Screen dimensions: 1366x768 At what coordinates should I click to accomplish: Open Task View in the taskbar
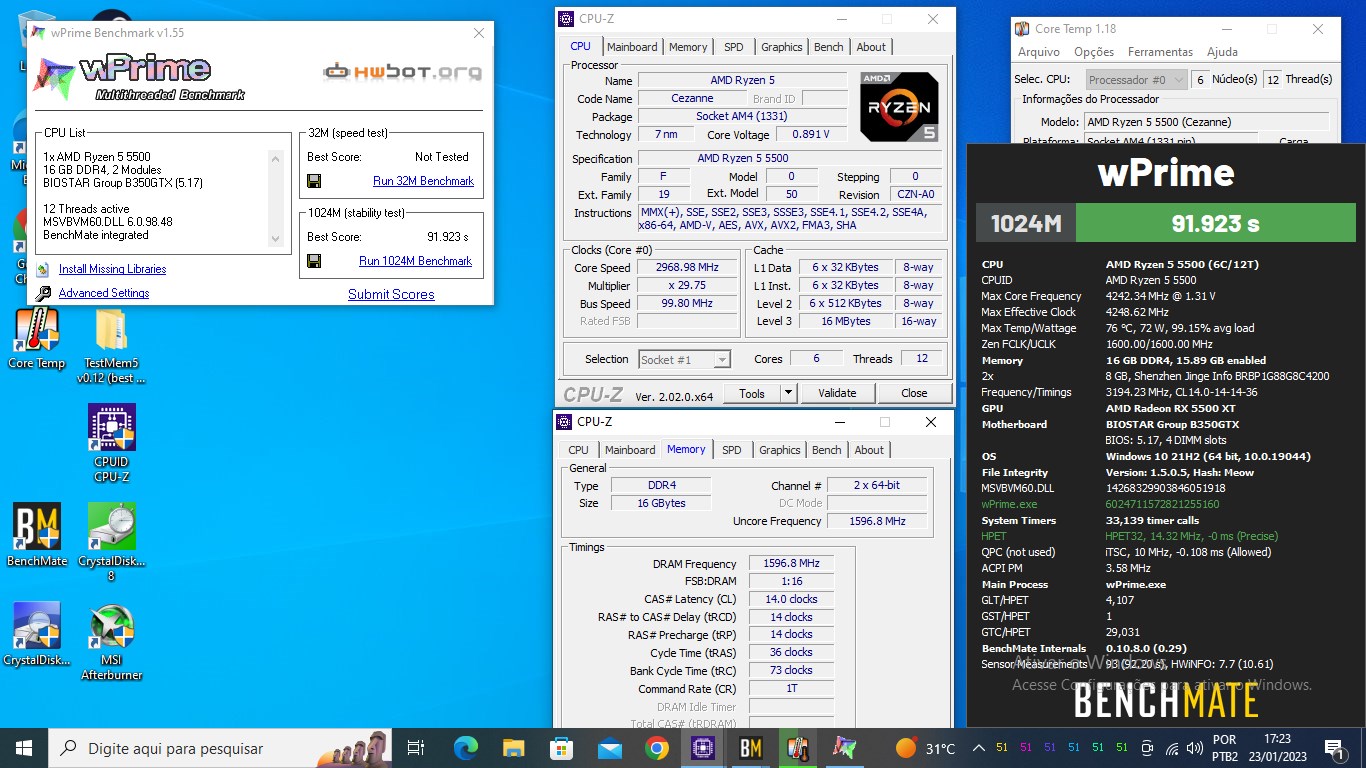point(416,747)
